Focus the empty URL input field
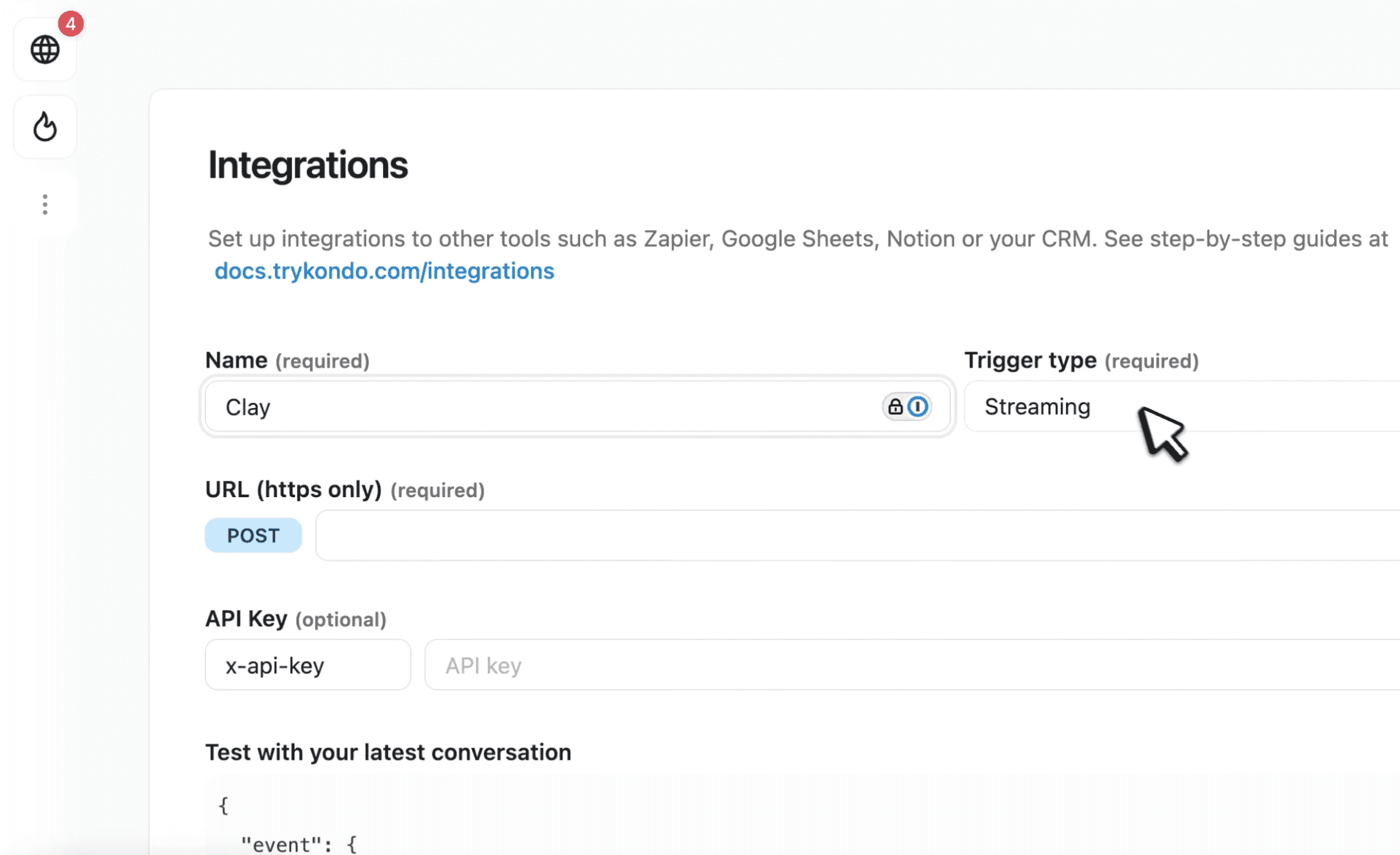 (854, 535)
